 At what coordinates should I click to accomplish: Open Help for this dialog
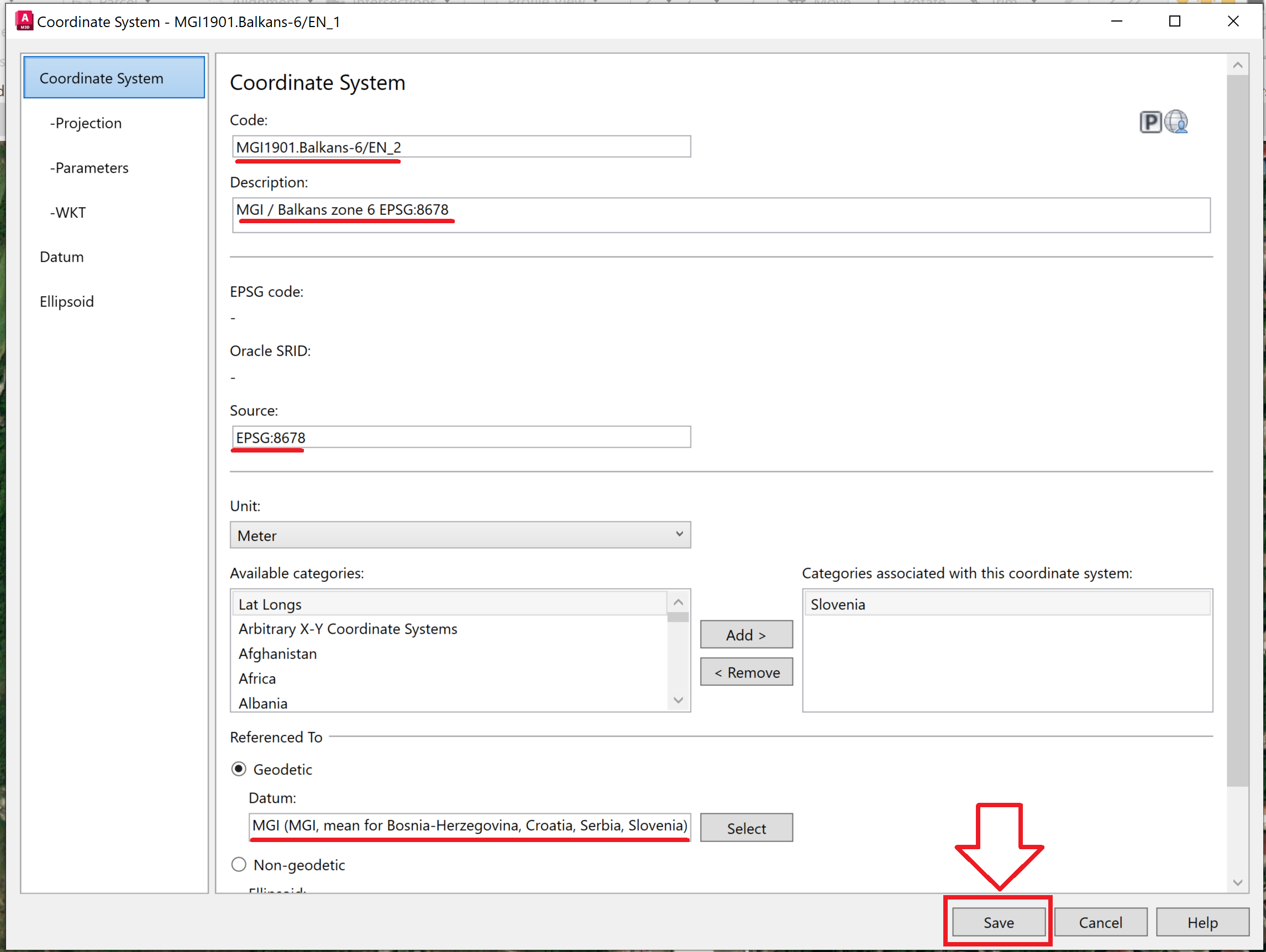coord(1202,922)
